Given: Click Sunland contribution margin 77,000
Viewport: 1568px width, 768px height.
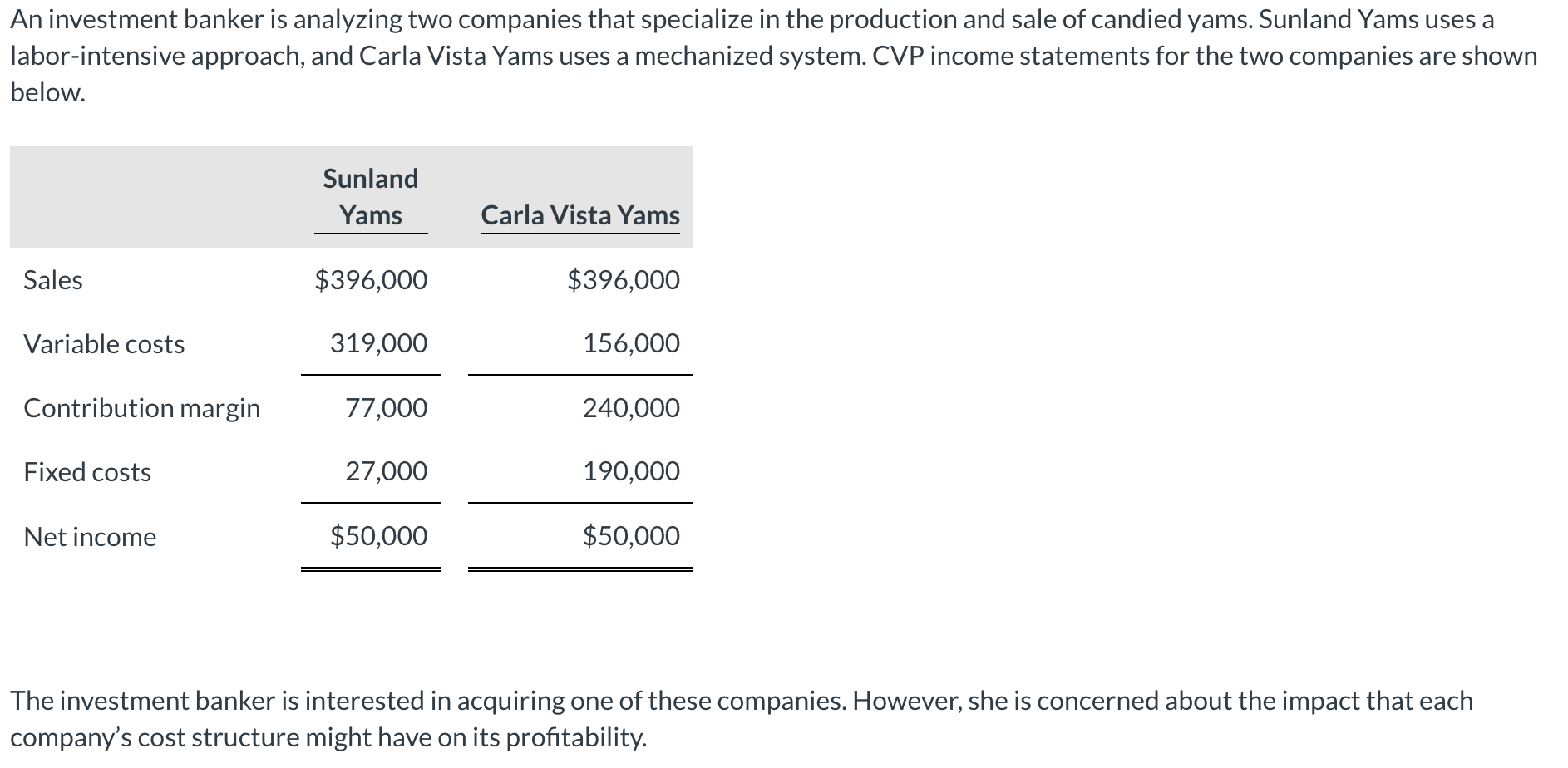Looking at the screenshot, I should pyautogui.click(x=387, y=408).
